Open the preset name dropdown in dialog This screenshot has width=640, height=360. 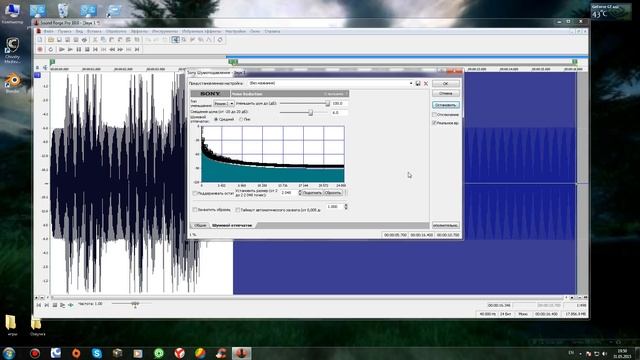[411, 83]
